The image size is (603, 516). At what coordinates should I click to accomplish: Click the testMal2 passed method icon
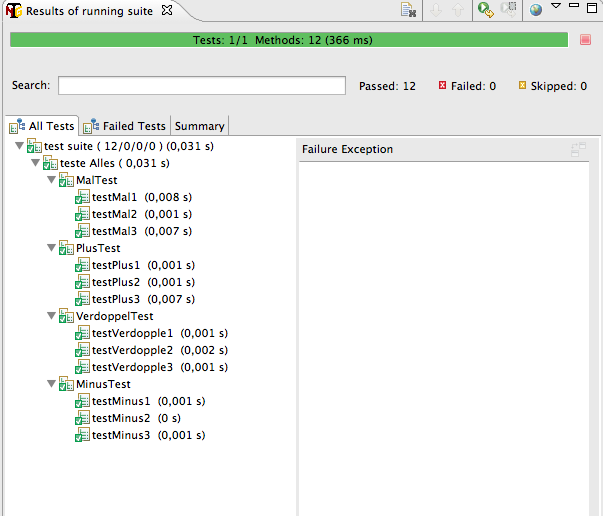82,214
